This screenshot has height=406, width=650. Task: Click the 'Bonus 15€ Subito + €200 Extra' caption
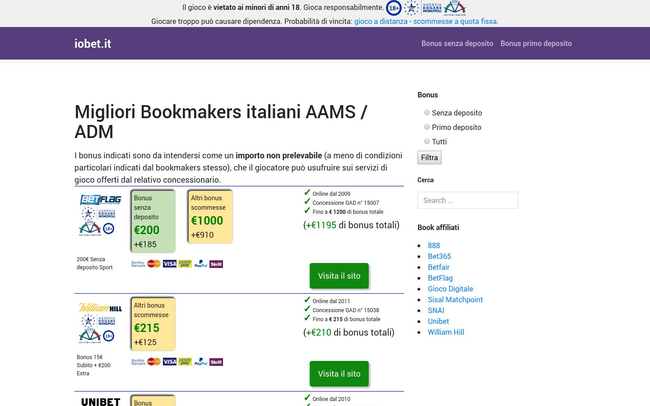(93, 365)
